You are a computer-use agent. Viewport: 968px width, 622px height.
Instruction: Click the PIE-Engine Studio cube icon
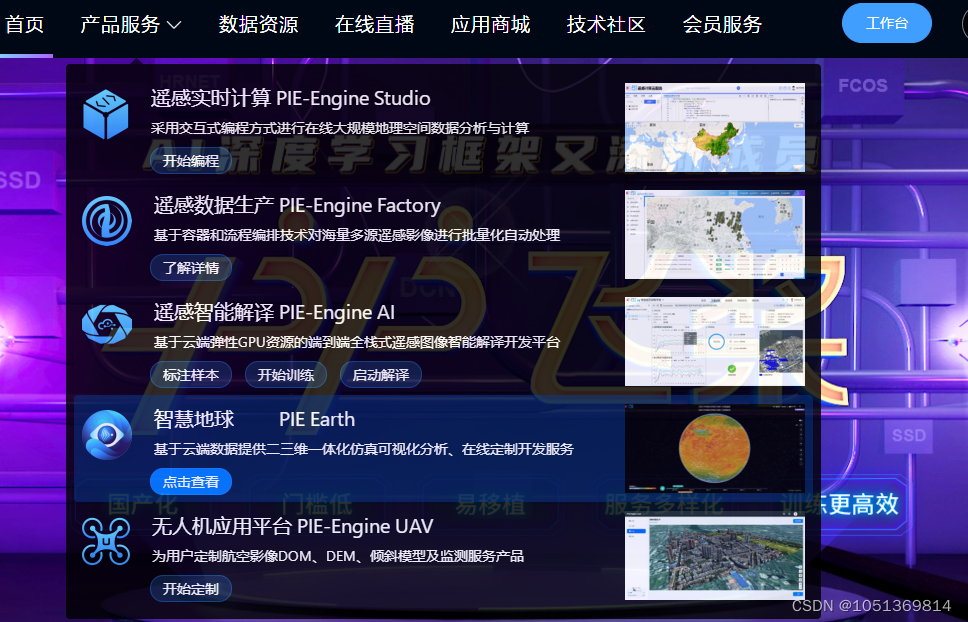tap(106, 114)
